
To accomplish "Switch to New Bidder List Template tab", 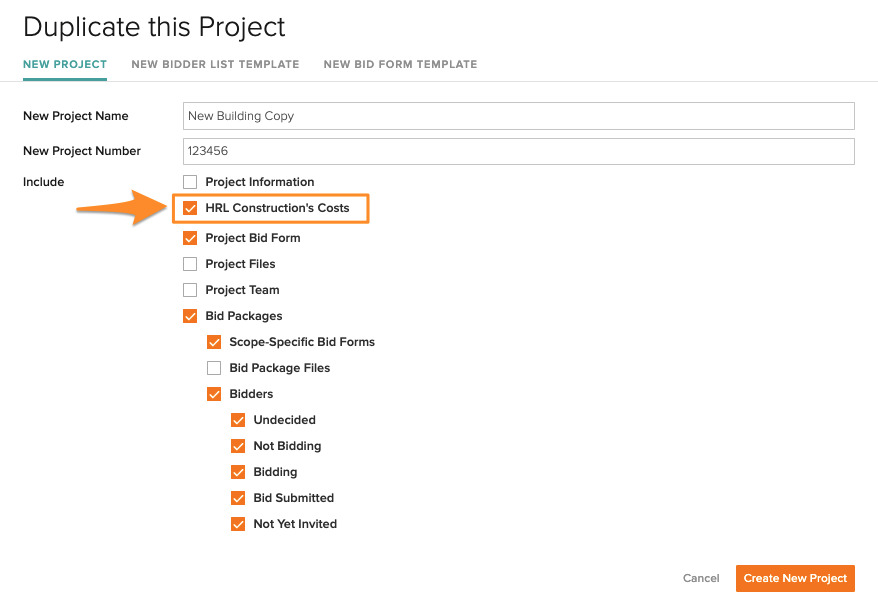I will coord(215,64).
